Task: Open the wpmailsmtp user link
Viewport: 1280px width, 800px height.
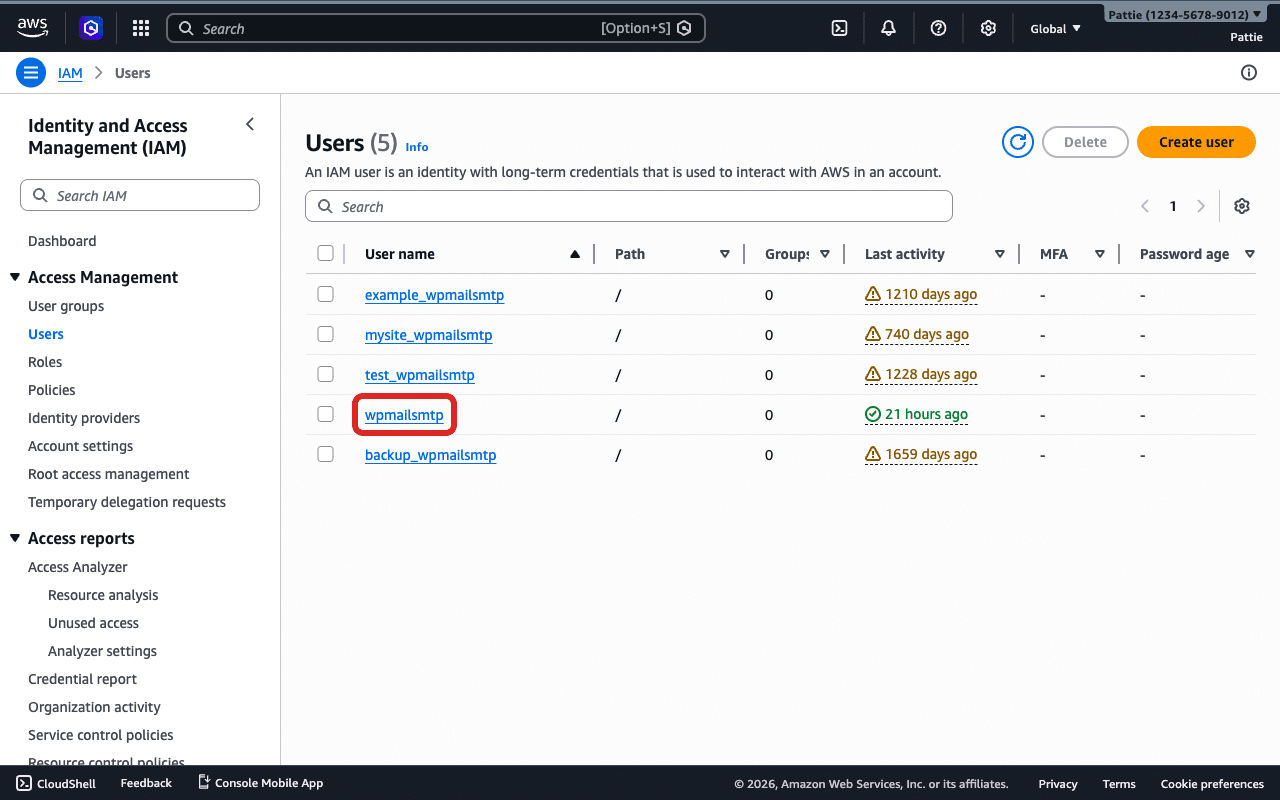Action: pos(404,415)
